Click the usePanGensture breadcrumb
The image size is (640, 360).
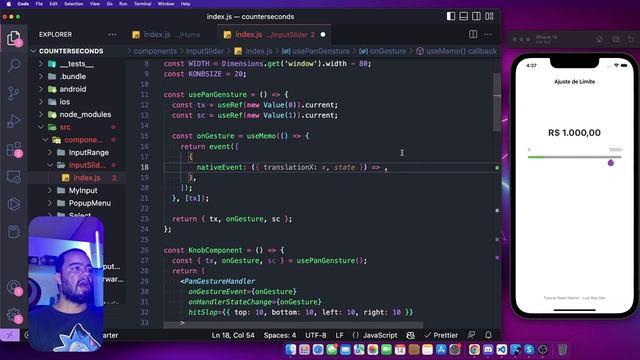click(x=316, y=51)
